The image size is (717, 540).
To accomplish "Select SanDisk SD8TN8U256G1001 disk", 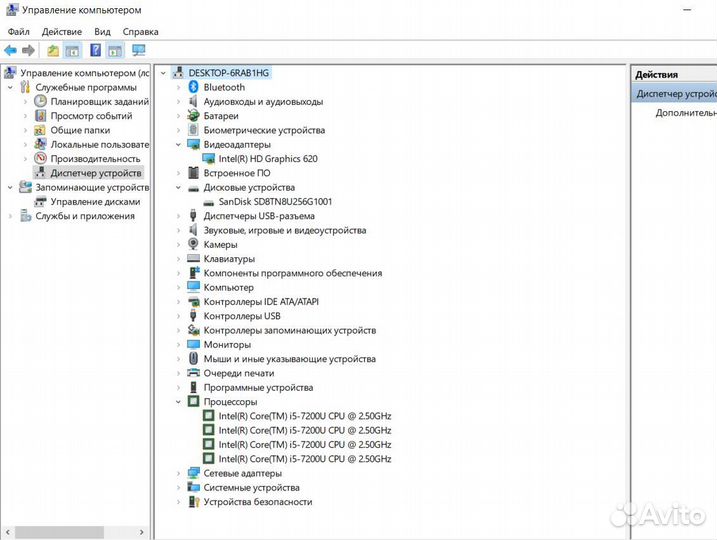I will [x=275, y=202].
